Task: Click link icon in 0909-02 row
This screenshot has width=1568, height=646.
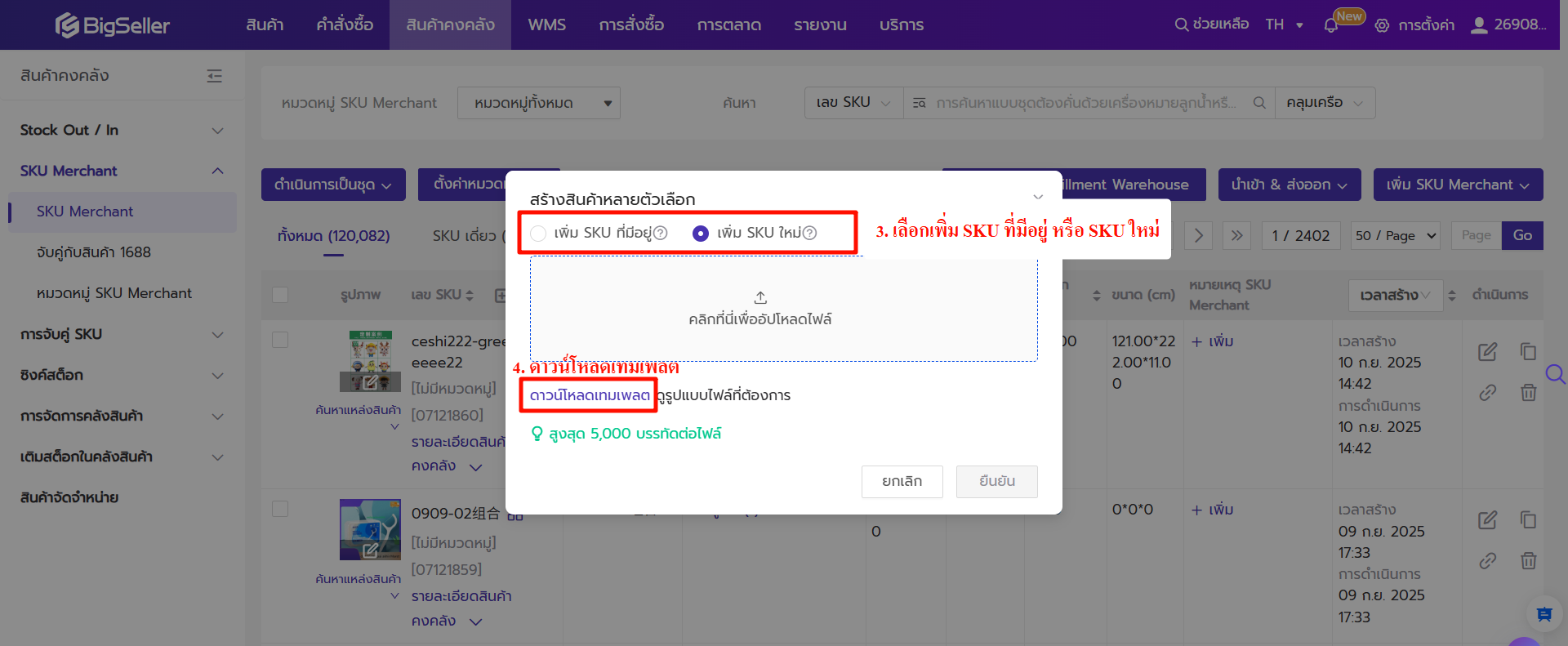Action: pyautogui.click(x=1488, y=561)
